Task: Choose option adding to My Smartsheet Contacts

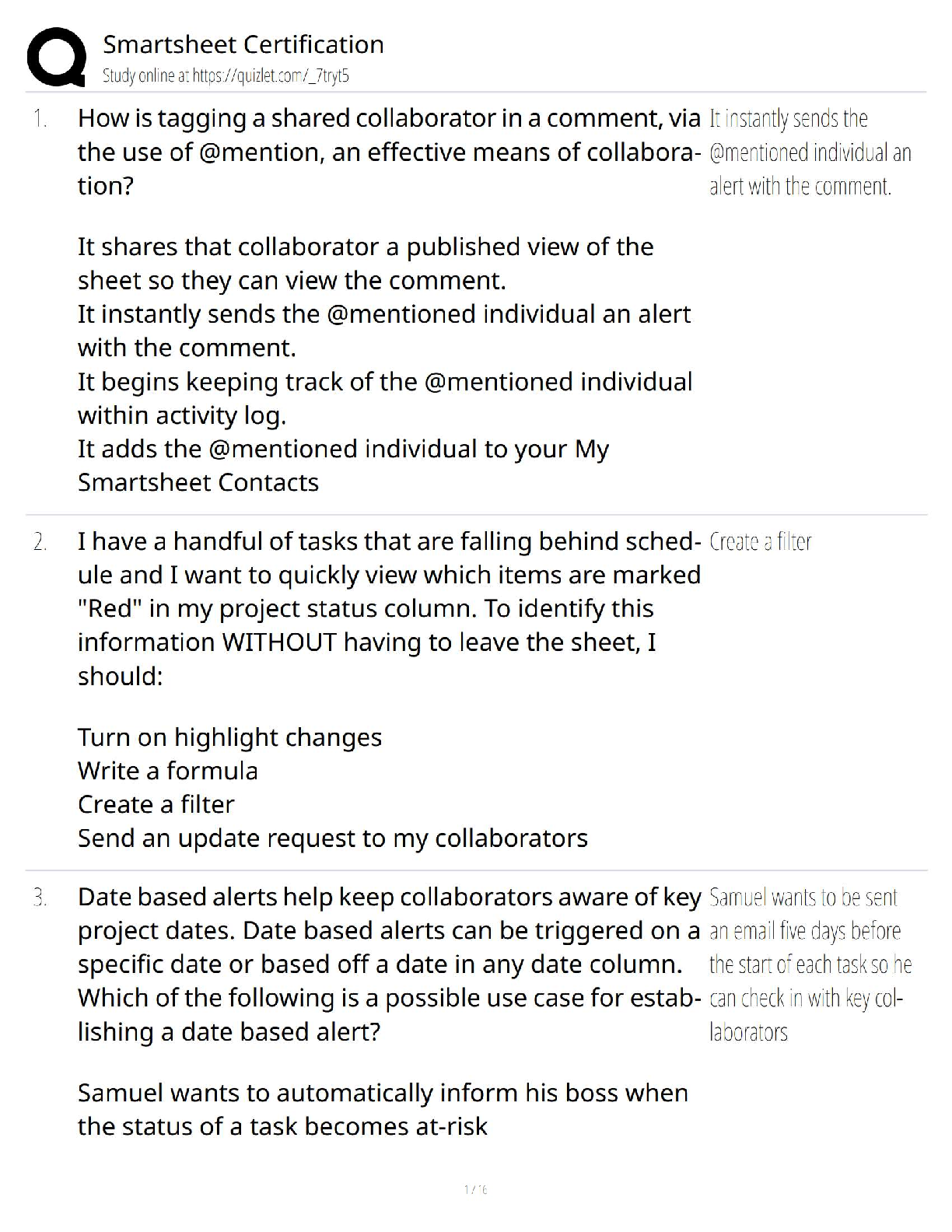Action: [342, 465]
